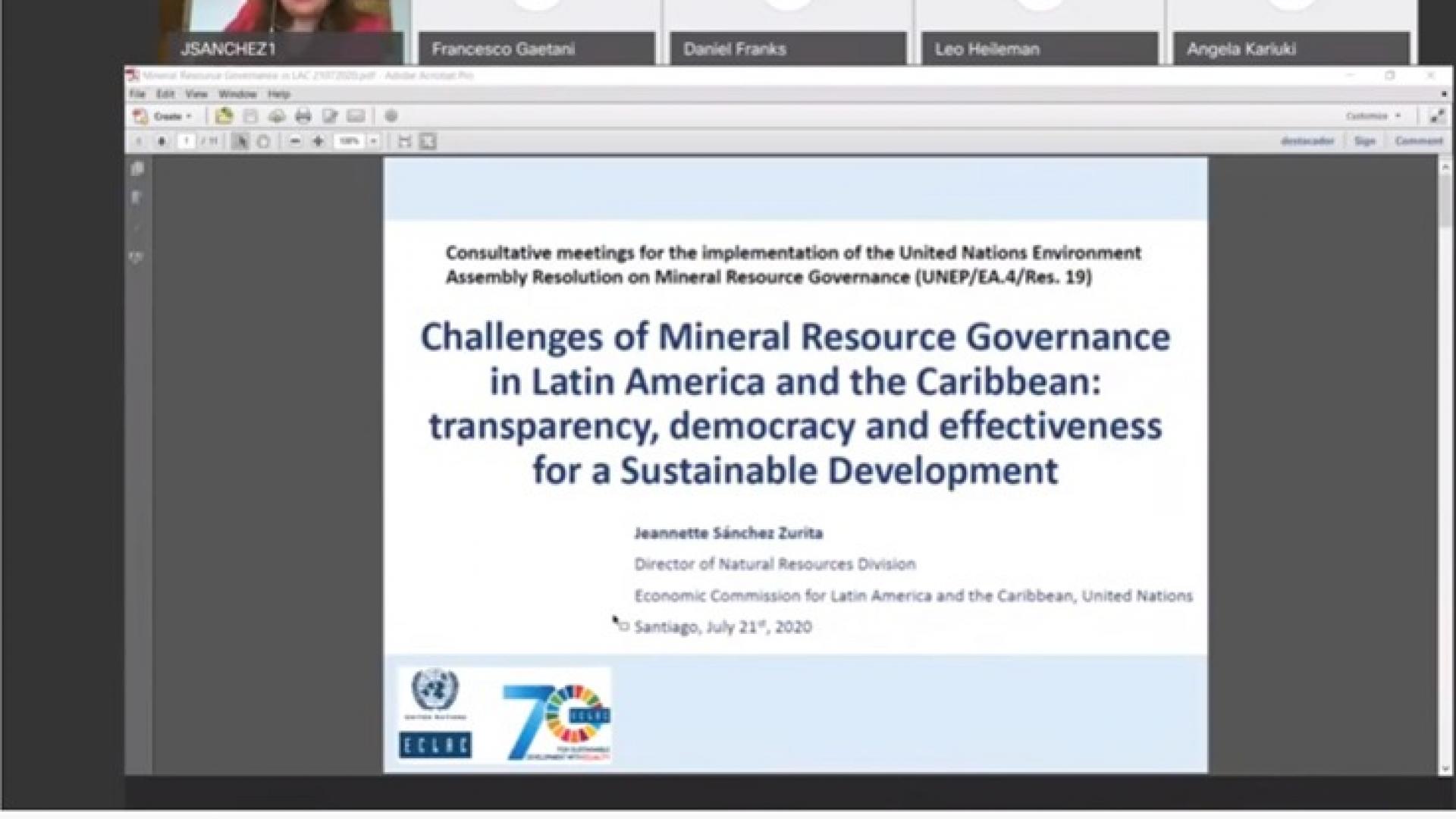Open the Create PDF dropdown button
The width and height of the screenshot is (1456, 819).
[163, 116]
